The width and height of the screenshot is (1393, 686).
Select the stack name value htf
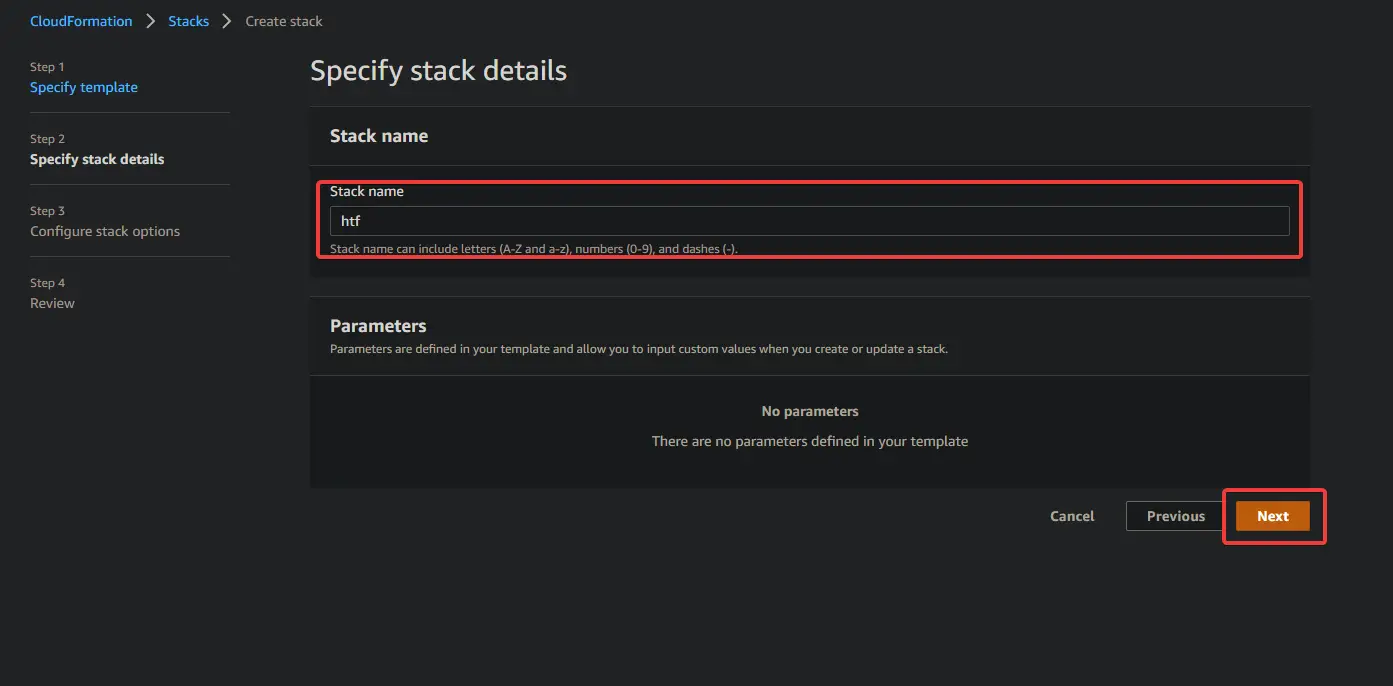(351, 220)
